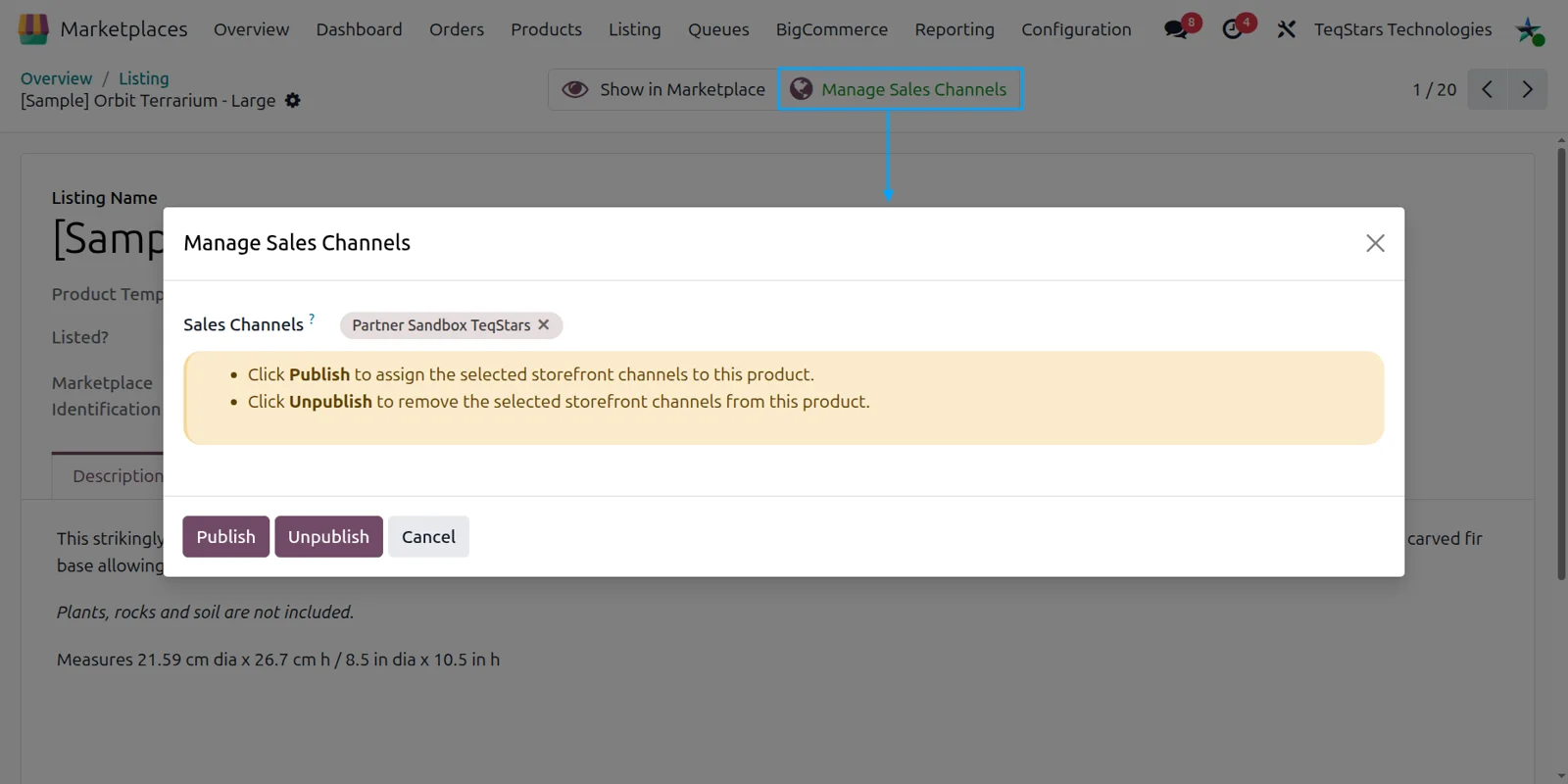Click the Unpublish button
This screenshot has width=1568, height=784.
coord(328,536)
